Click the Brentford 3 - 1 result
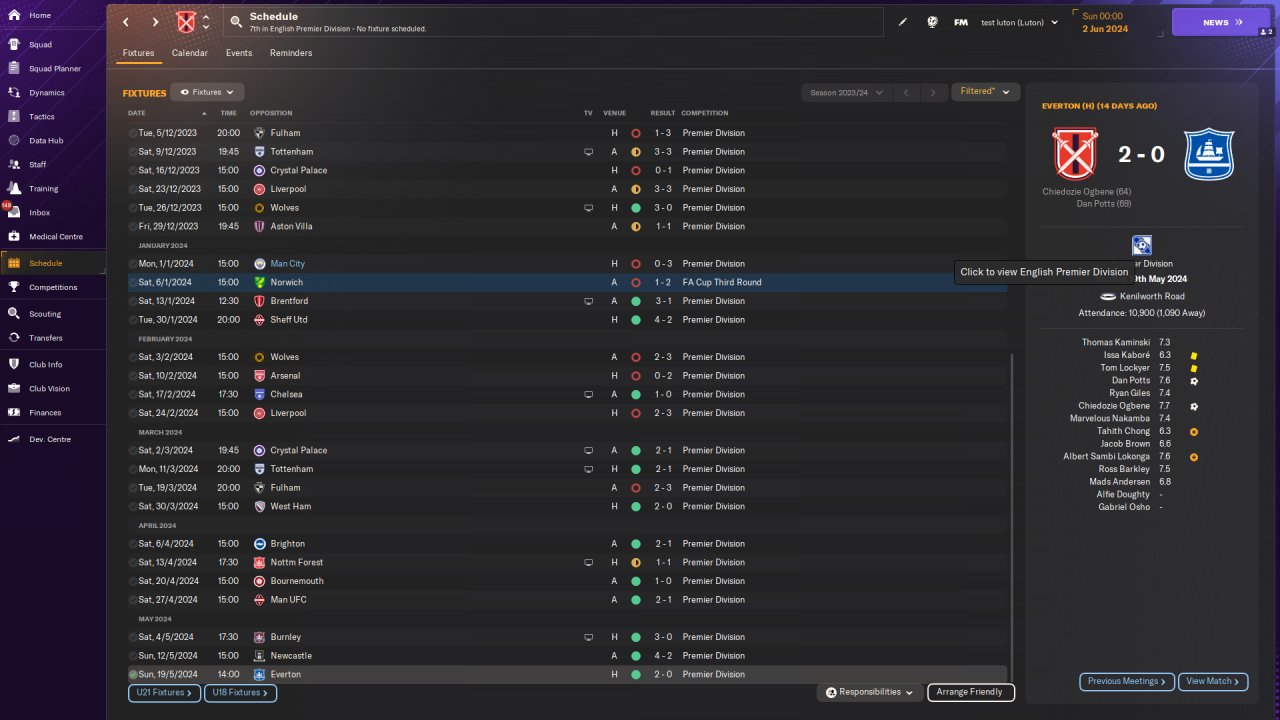Screen dimensions: 1280x720 click(x=663, y=301)
